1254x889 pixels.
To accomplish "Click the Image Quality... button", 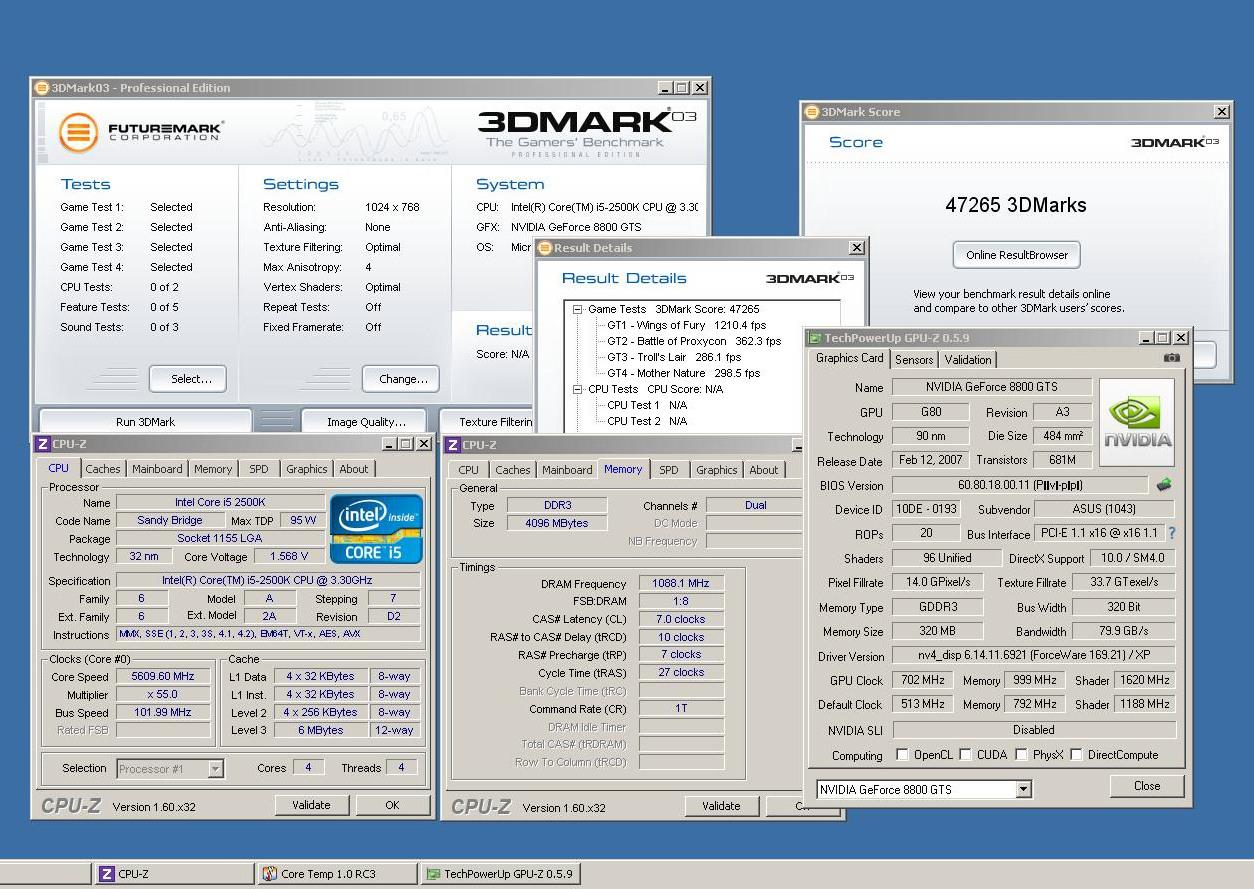I will [366, 422].
